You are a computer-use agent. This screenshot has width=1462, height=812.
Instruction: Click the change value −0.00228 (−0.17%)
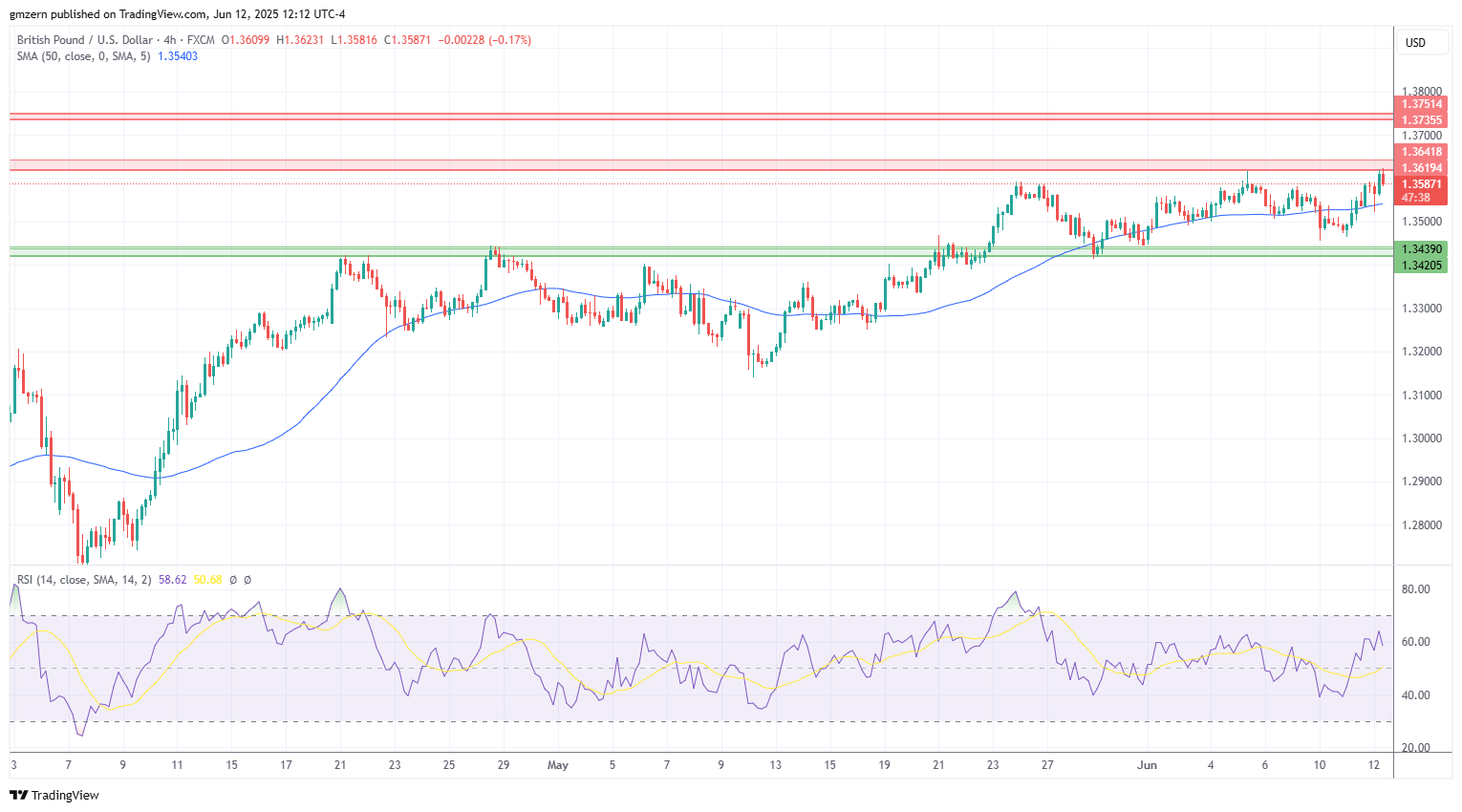pyautogui.click(x=484, y=40)
